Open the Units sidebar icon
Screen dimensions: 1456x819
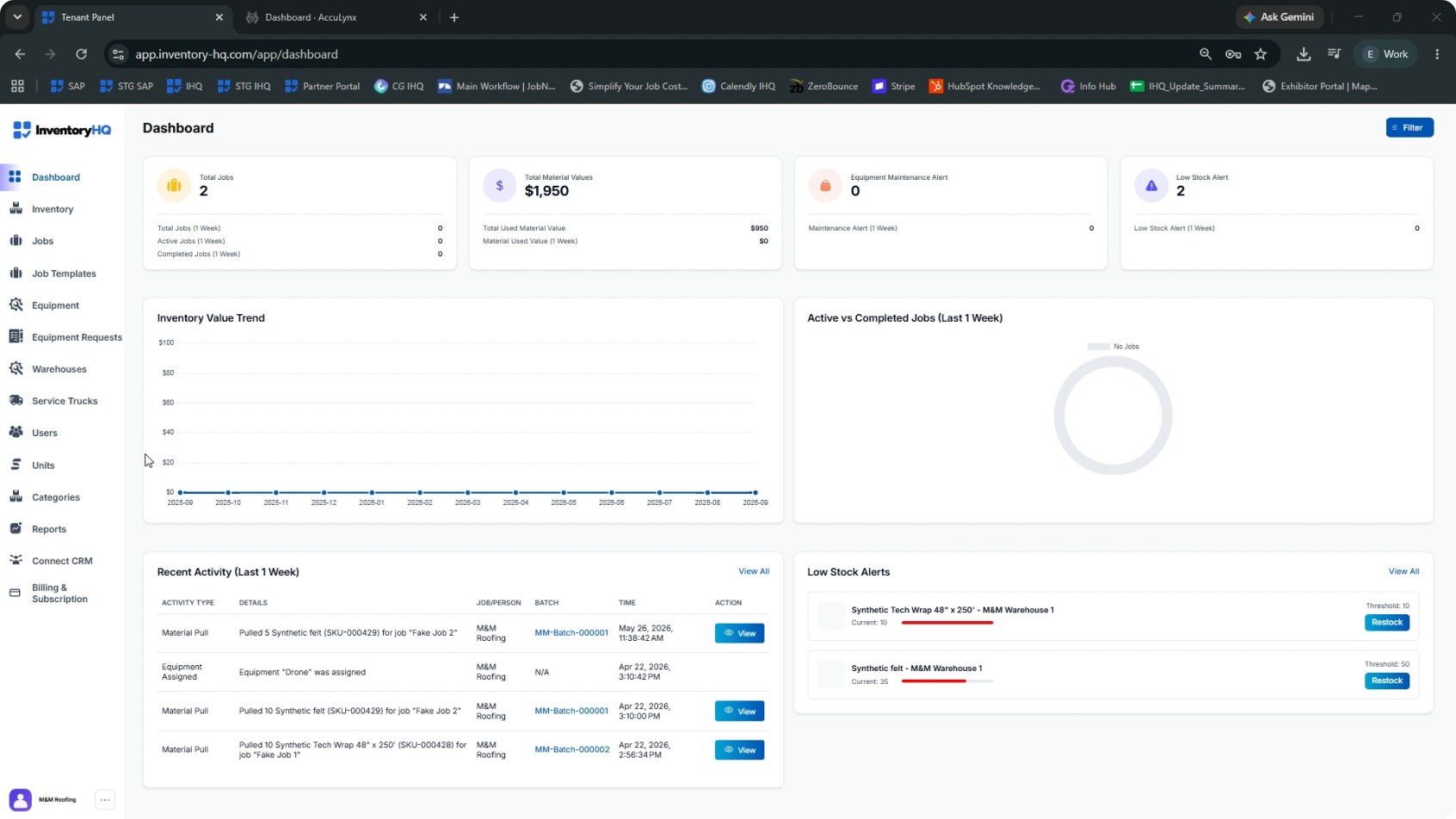click(x=15, y=465)
